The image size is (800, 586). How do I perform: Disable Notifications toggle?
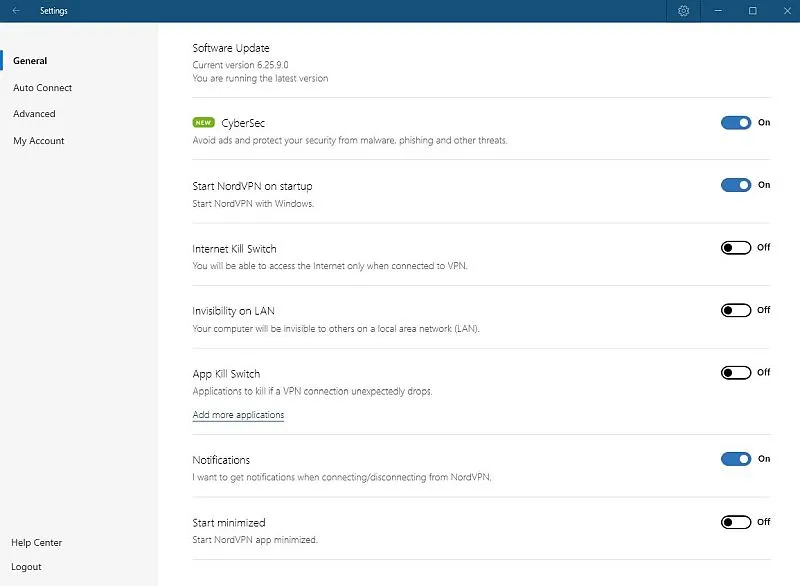[x=736, y=458]
